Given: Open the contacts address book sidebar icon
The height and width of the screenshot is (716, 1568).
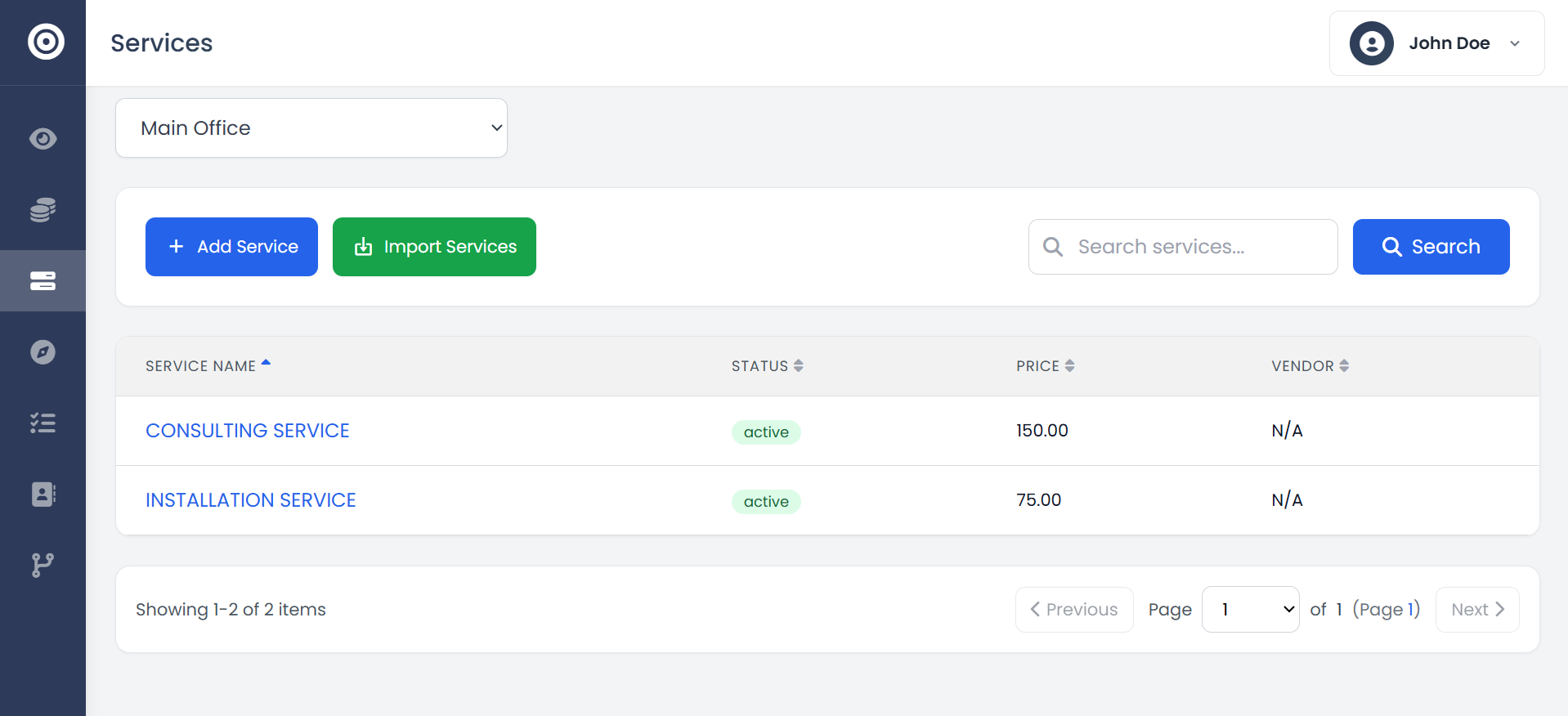Looking at the screenshot, I should tap(43, 494).
